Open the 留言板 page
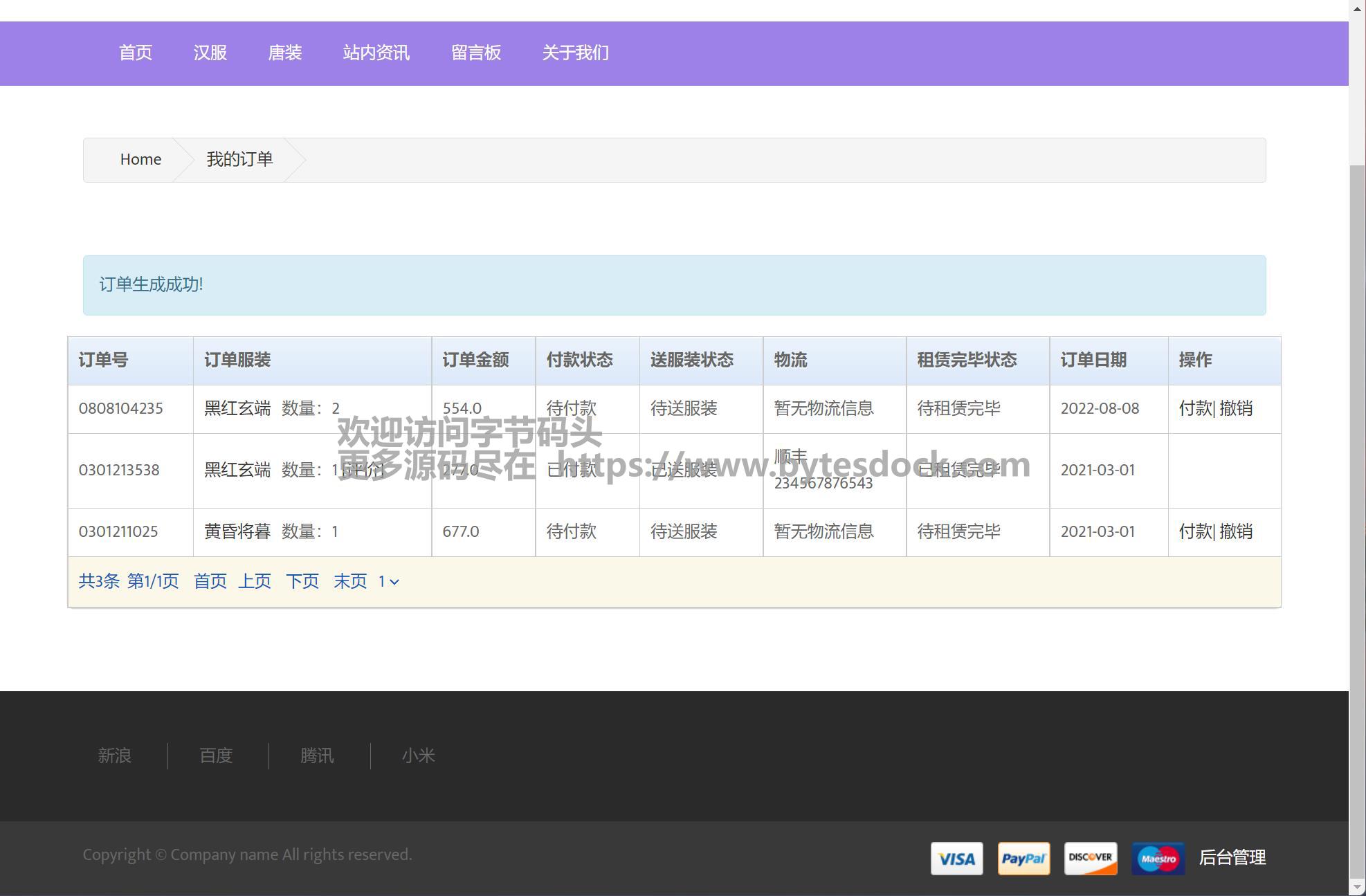 click(x=476, y=53)
